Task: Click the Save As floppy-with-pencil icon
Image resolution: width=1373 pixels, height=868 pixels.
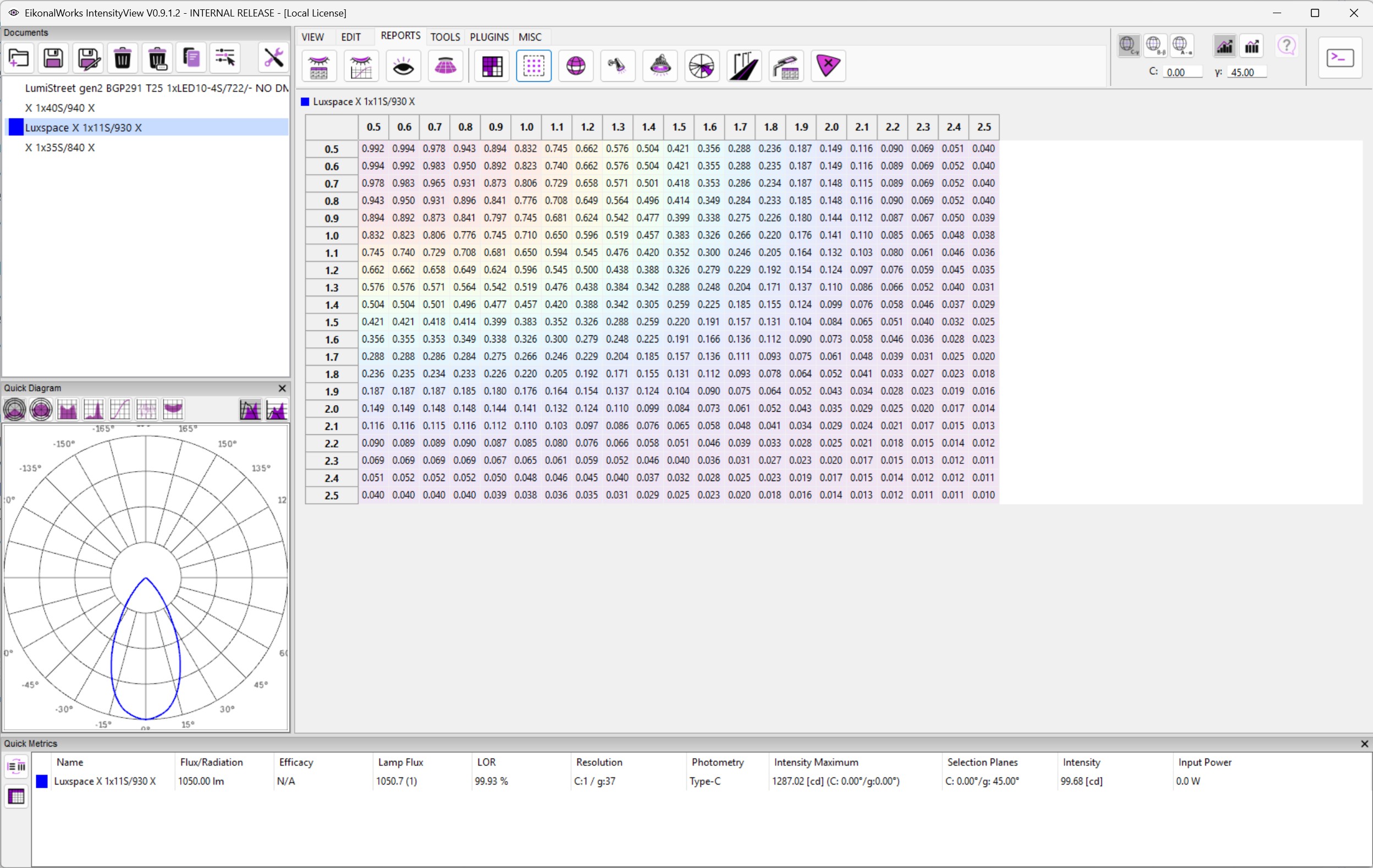Action: coord(89,58)
